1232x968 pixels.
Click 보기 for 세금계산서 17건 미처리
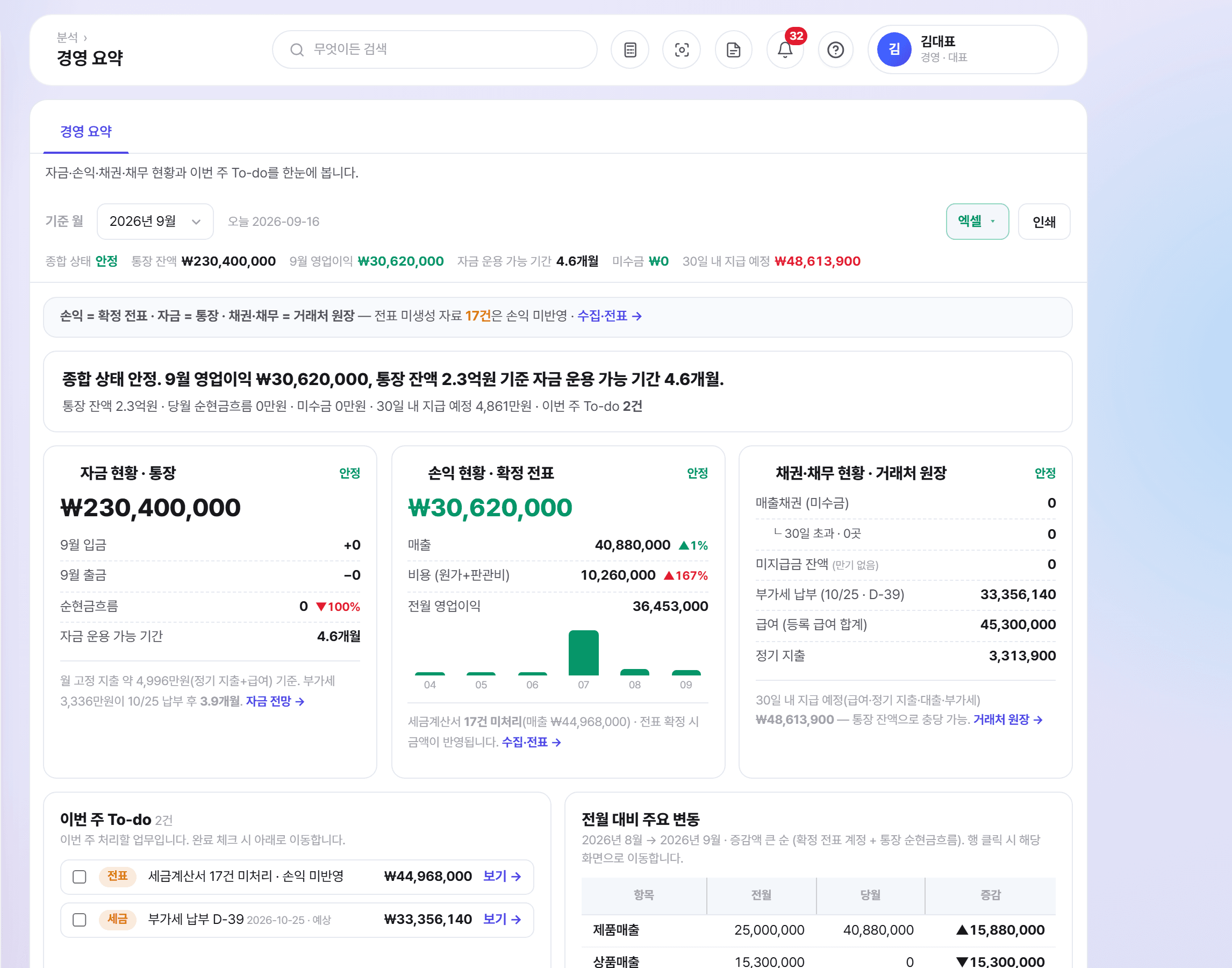pyautogui.click(x=502, y=876)
